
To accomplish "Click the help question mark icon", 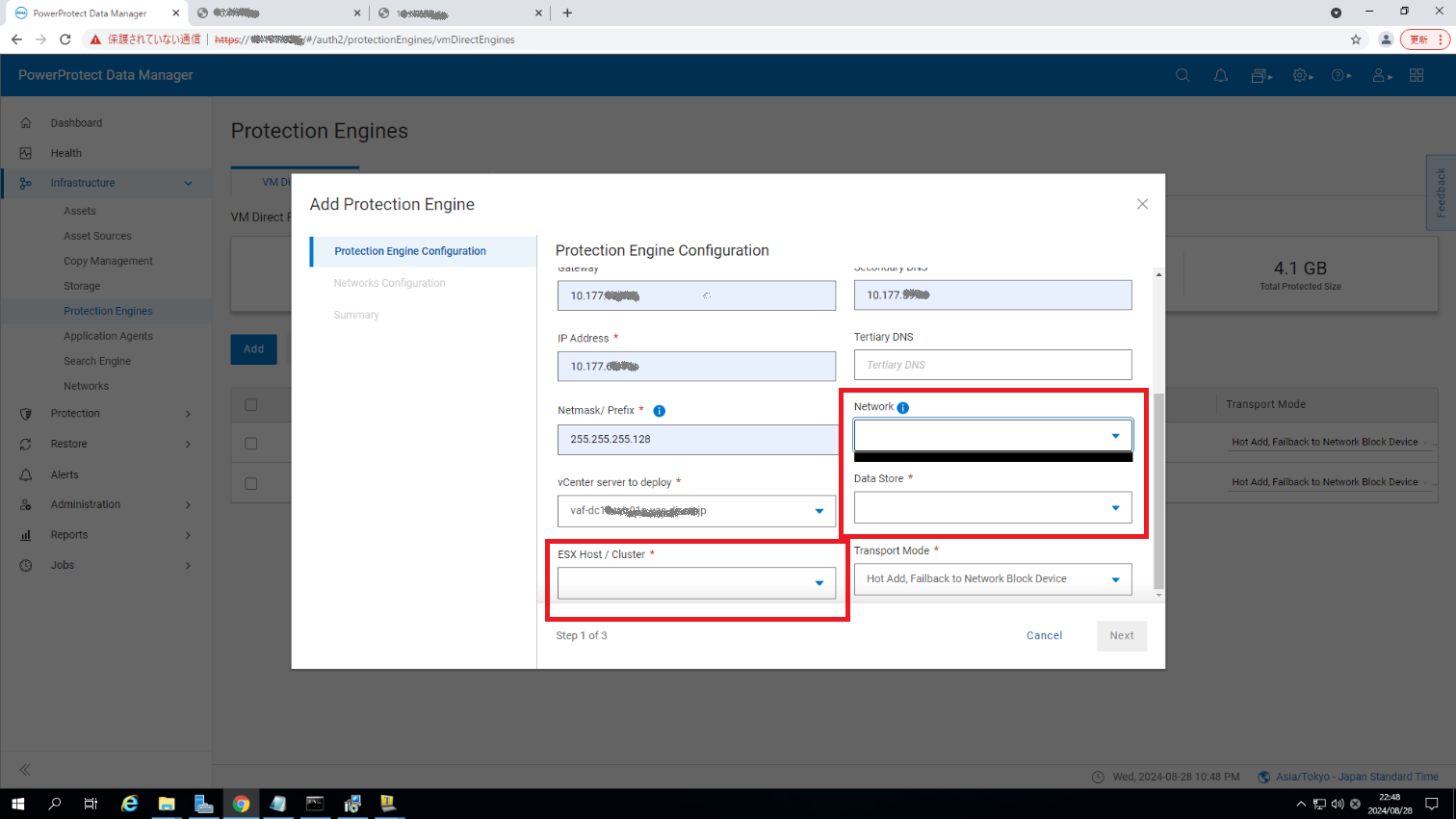I will [x=1339, y=75].
